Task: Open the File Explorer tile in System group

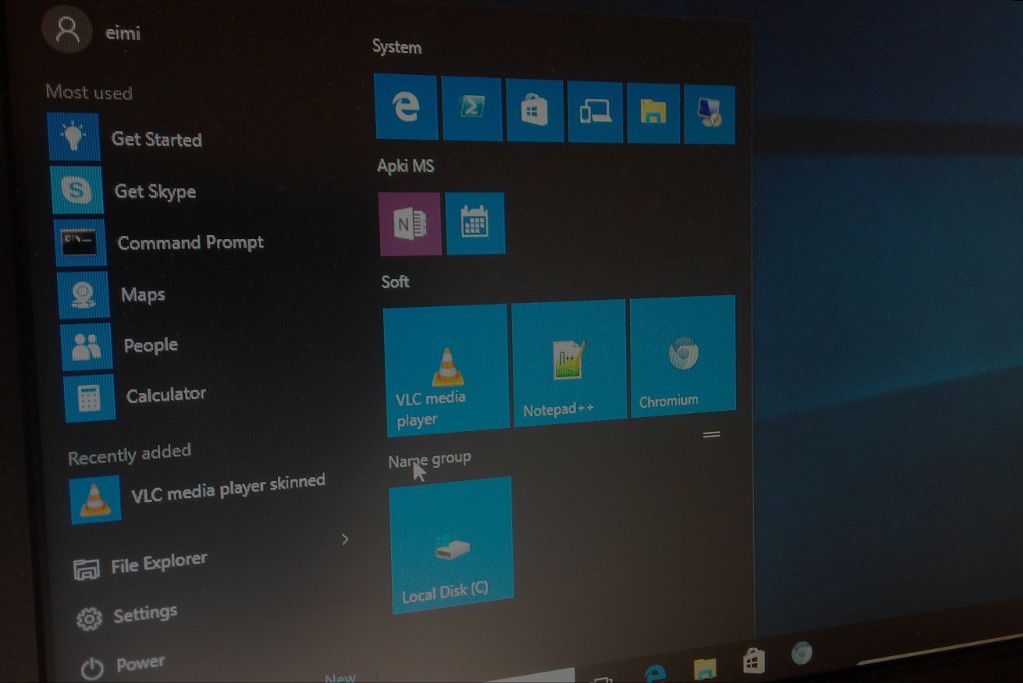Action: pyautogui.click(x=653, y=113)
